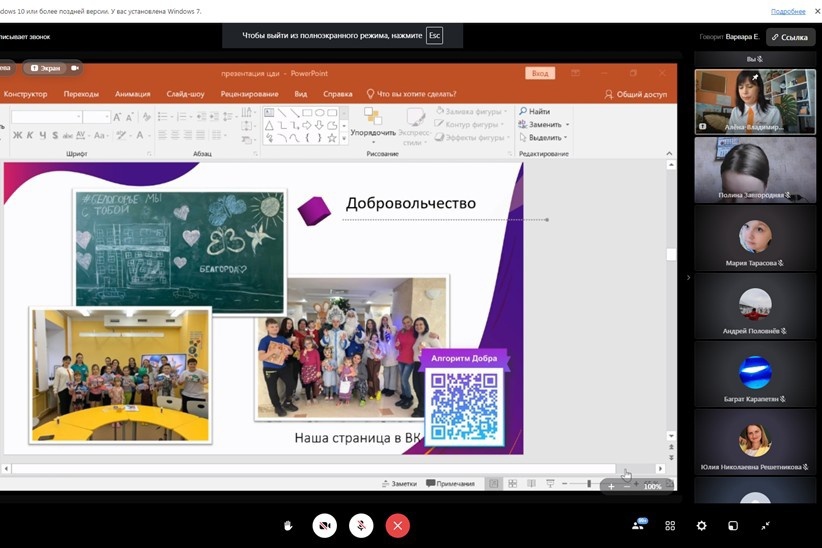Increase list indent level
This screenshot has width=822, height=548.
pyautogui.click(x=214, y=116)
